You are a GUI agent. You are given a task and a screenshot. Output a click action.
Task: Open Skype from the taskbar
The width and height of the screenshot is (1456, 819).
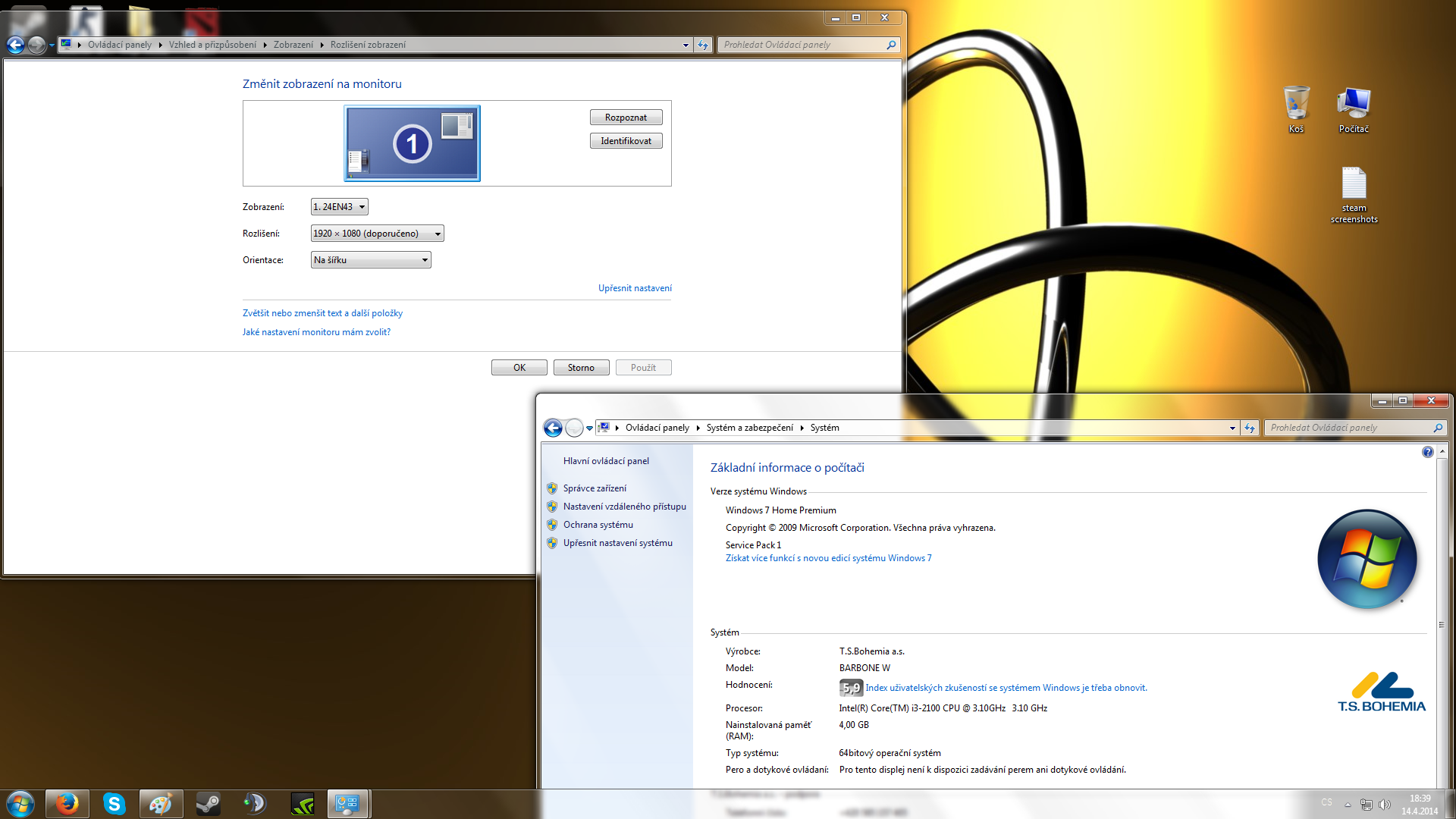114,804
